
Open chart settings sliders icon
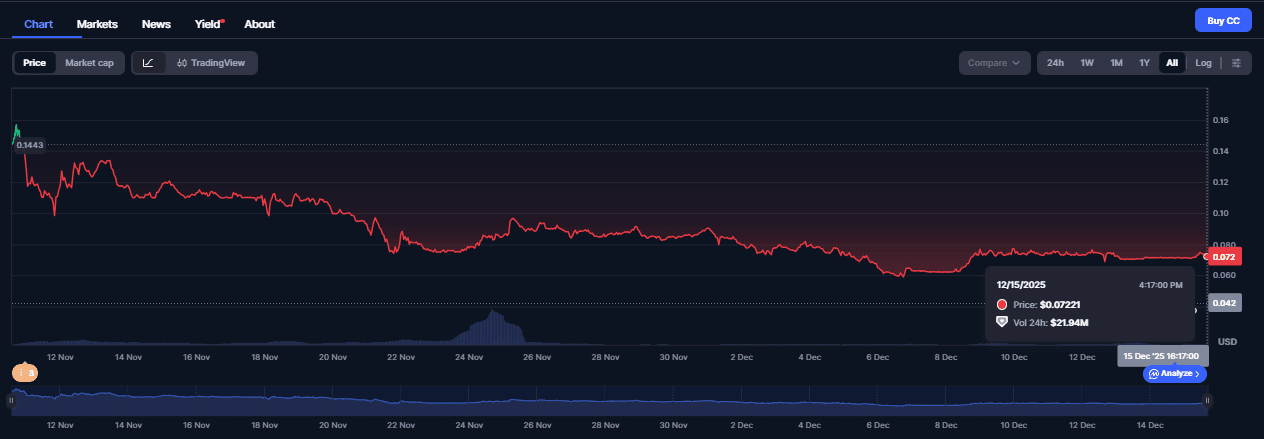[1236, 63]
